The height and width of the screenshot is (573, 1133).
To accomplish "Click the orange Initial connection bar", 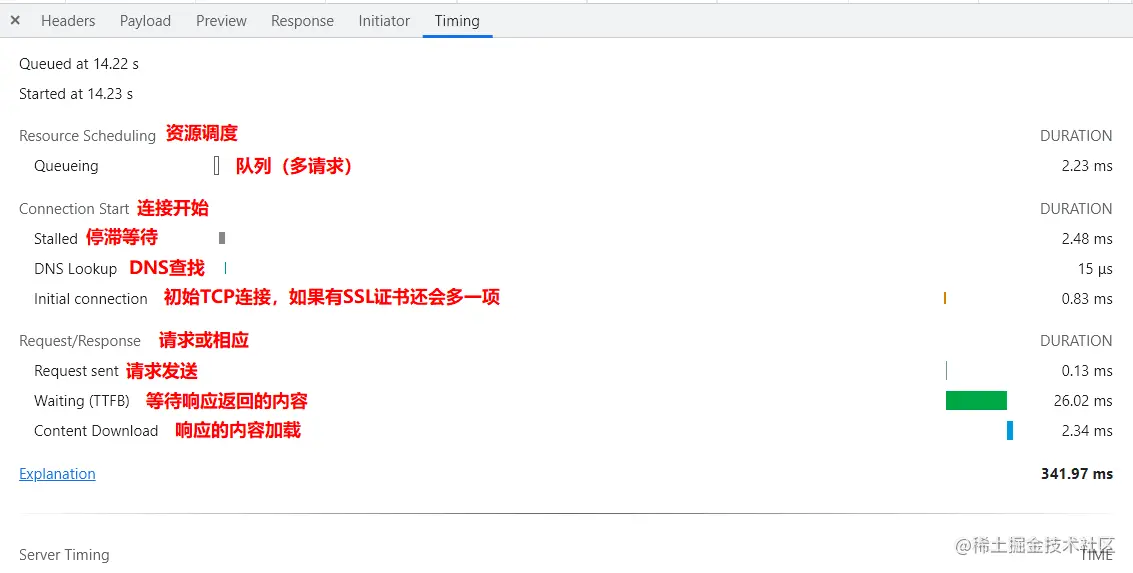I will pos(944,298).
